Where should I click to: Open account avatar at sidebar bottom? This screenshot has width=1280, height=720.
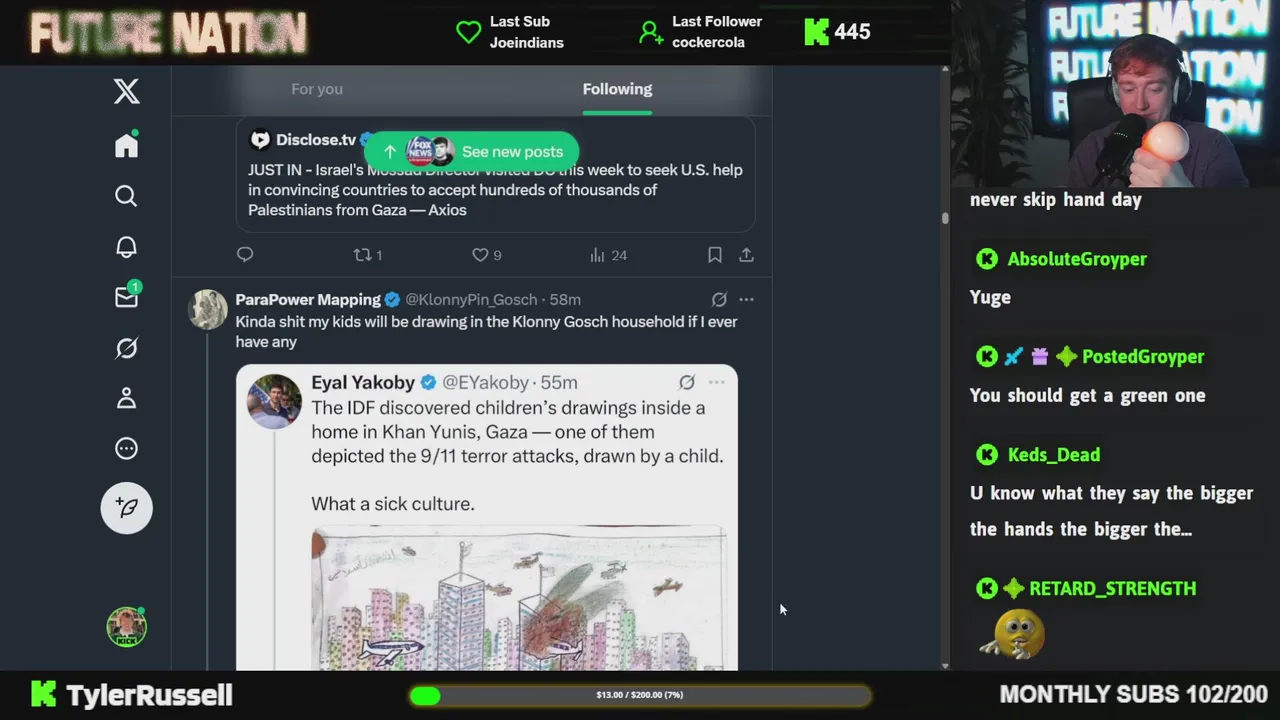[x=126, y=627]
